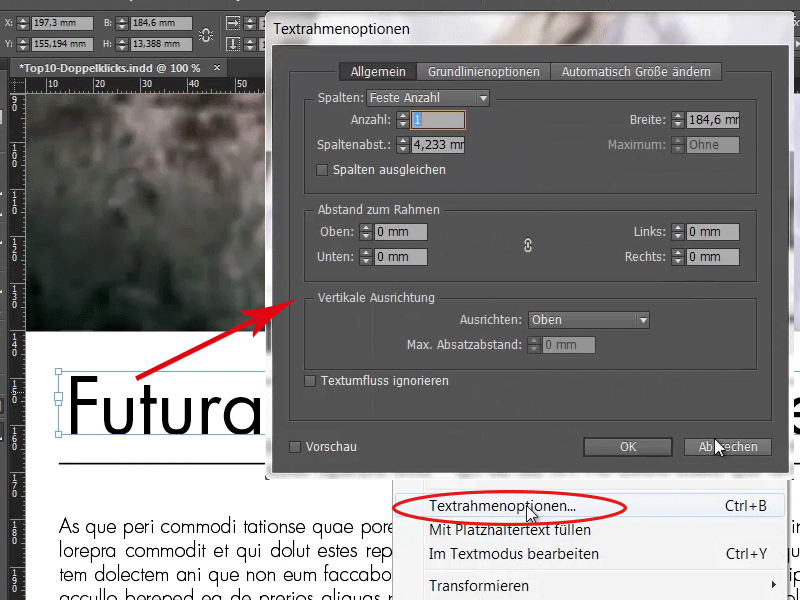Click the Anzahl column count stepper

tap(403, 120)
